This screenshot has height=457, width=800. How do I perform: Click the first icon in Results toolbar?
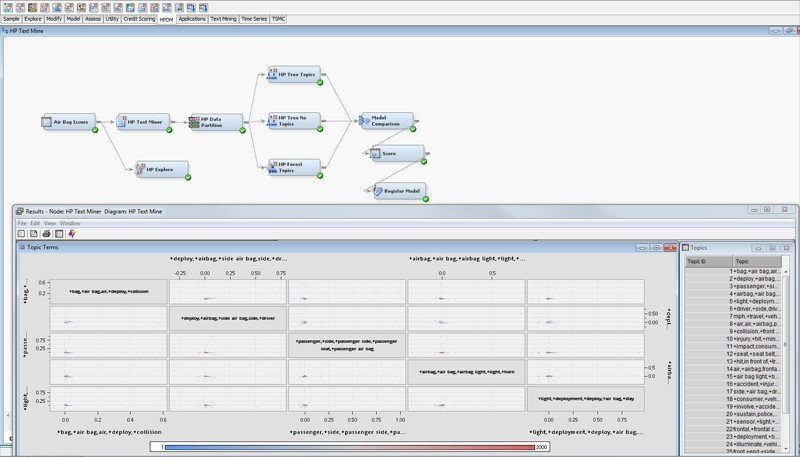point(21,234)
